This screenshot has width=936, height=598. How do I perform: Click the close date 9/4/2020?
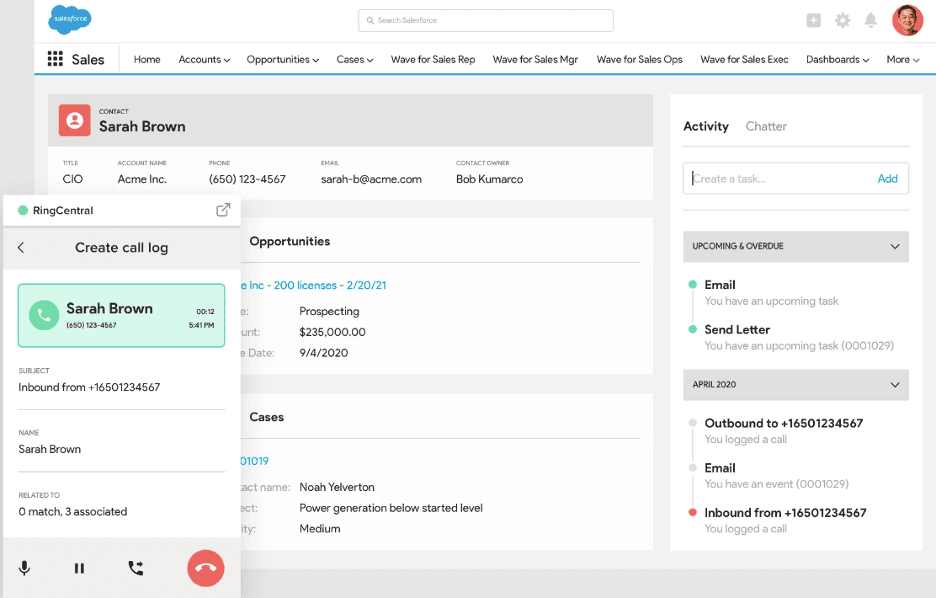click(324, 353)
